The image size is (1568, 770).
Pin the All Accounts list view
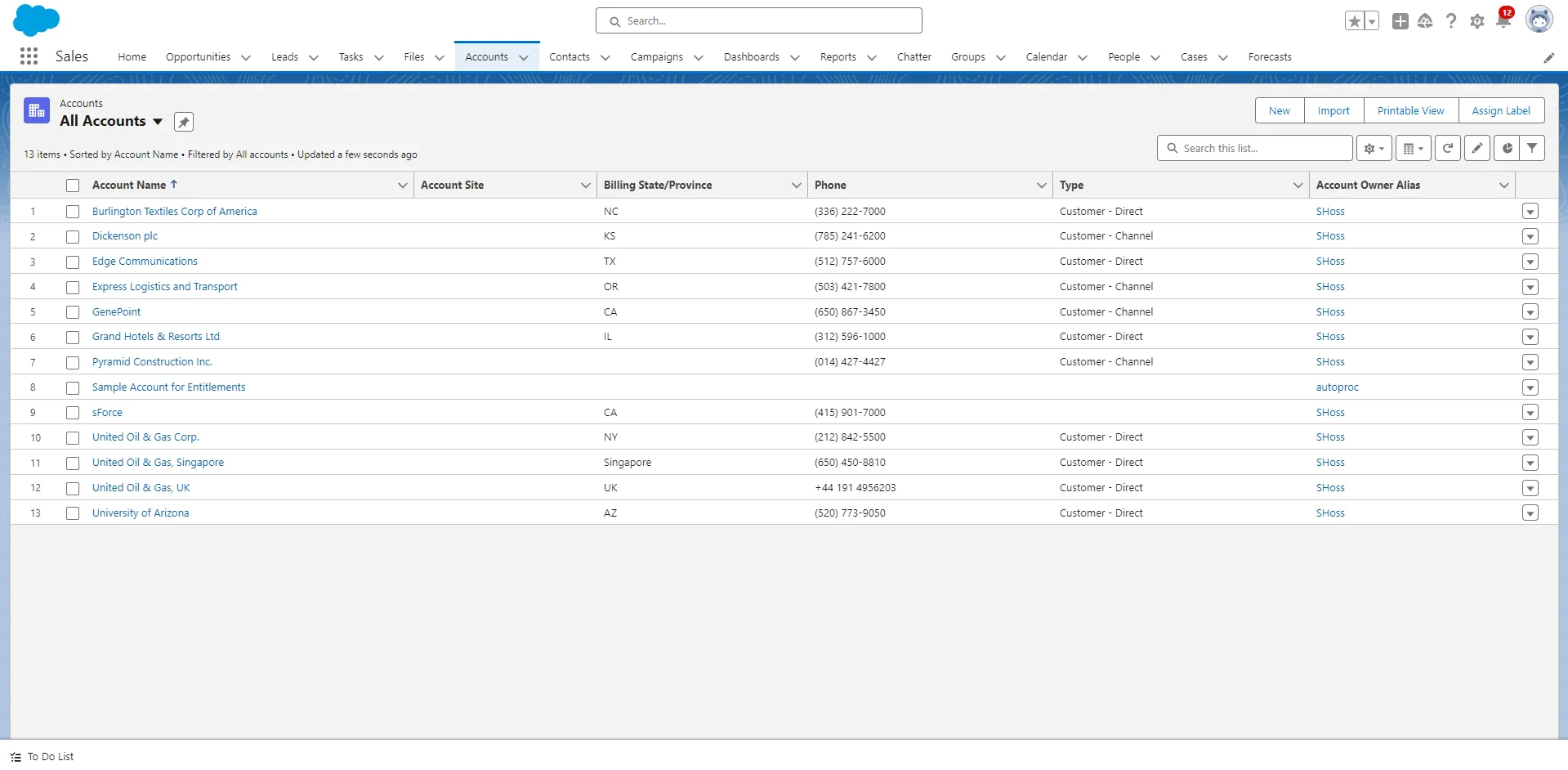[x=184, y=122]
